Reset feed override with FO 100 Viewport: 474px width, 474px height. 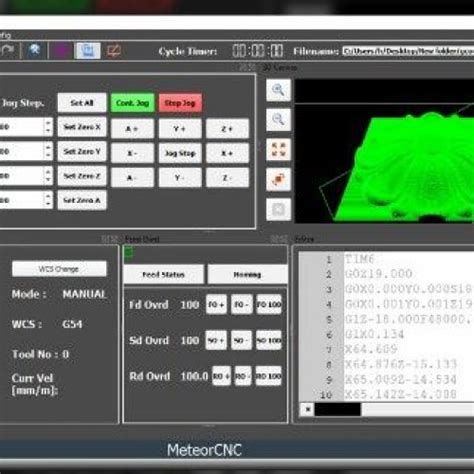click(269, 304)
